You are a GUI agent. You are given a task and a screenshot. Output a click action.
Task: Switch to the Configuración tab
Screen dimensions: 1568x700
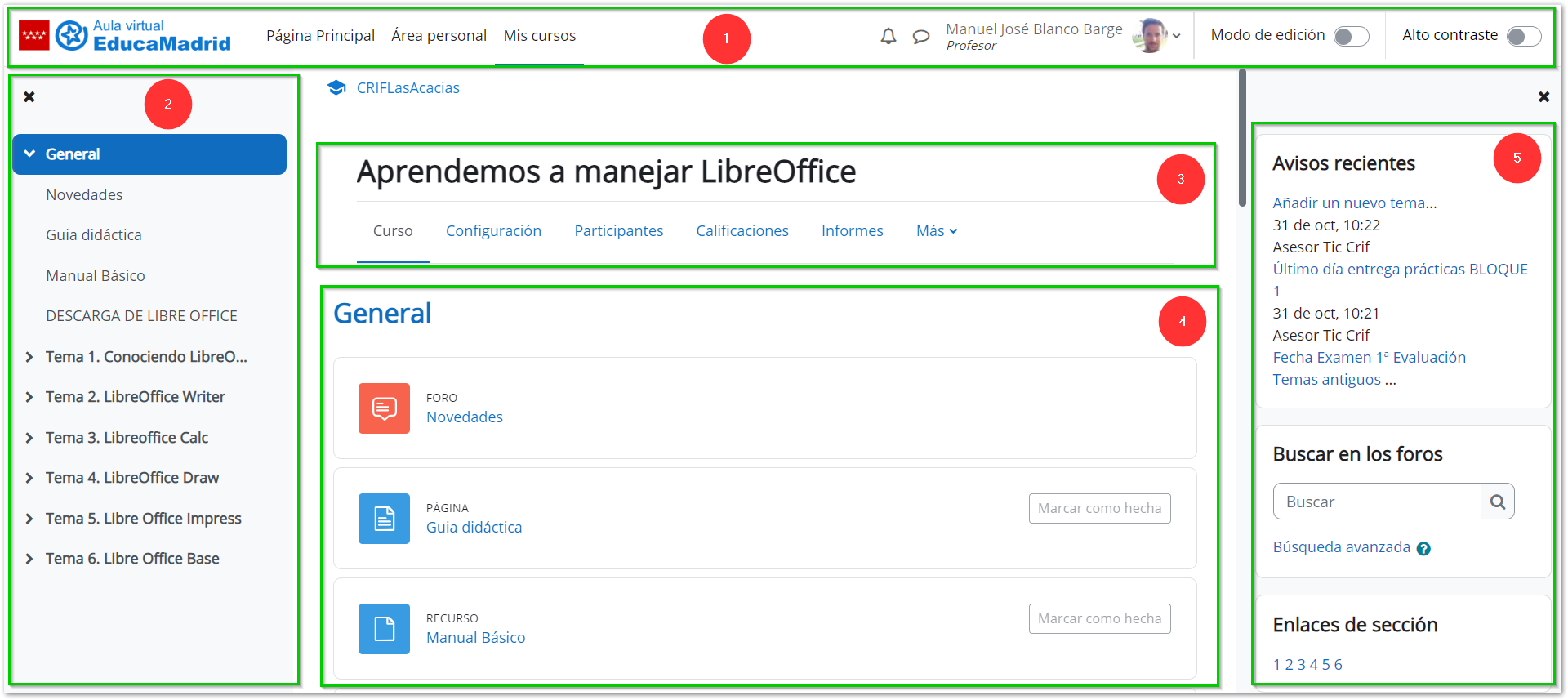[493, 231]
